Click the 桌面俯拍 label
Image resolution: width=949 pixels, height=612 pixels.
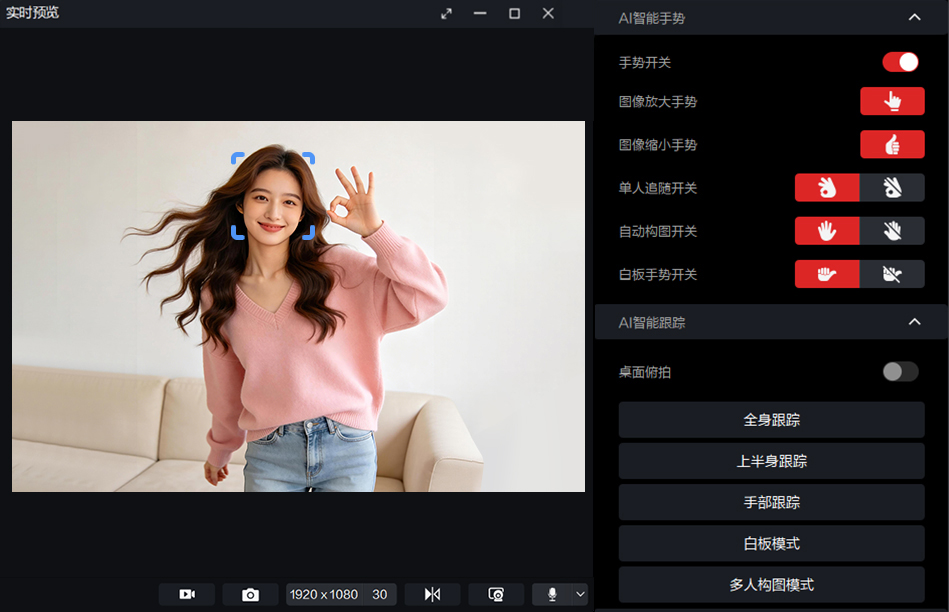645,372
